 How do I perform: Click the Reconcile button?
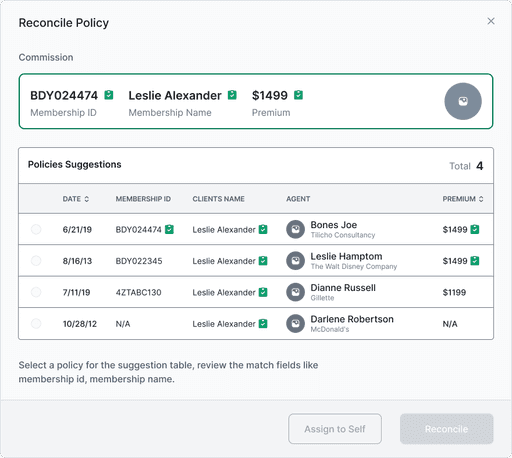click(447, 429)
